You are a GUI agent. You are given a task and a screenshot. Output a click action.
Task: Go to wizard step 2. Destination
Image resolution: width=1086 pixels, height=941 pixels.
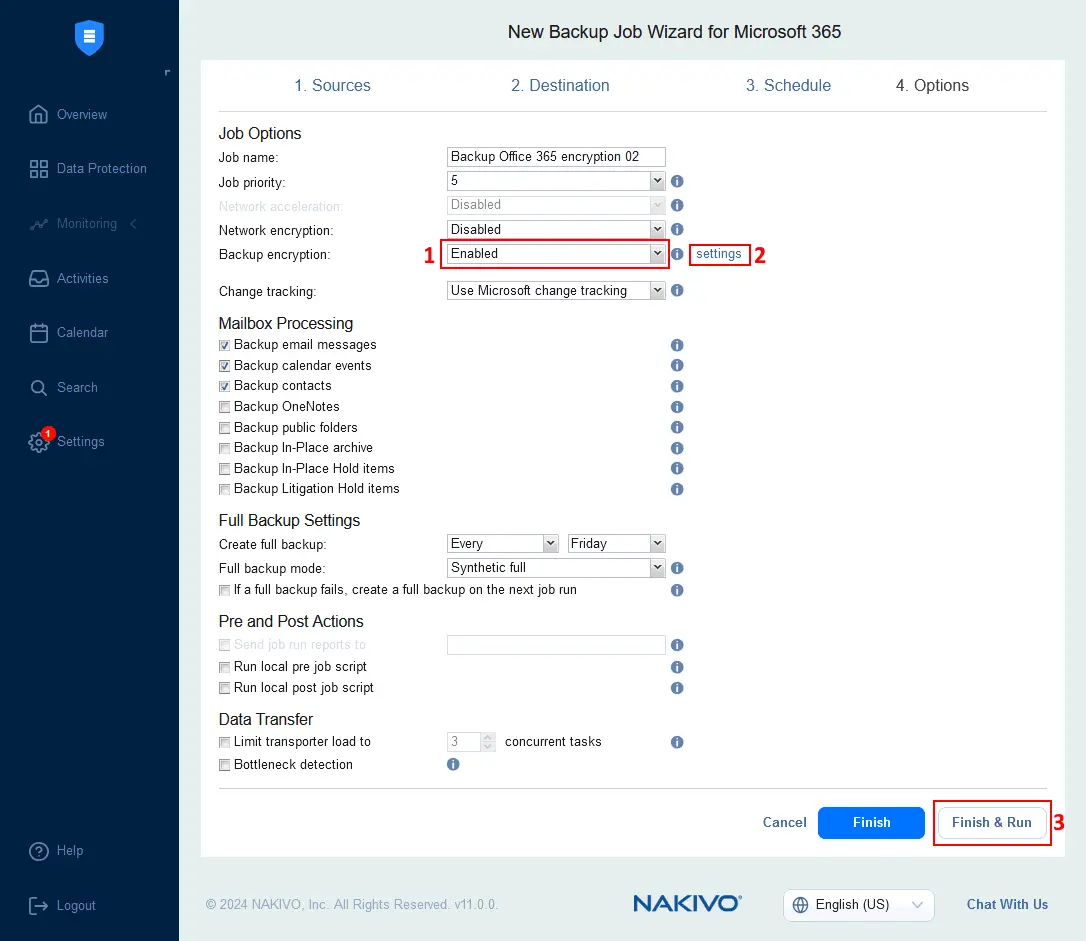coord(560,85)
